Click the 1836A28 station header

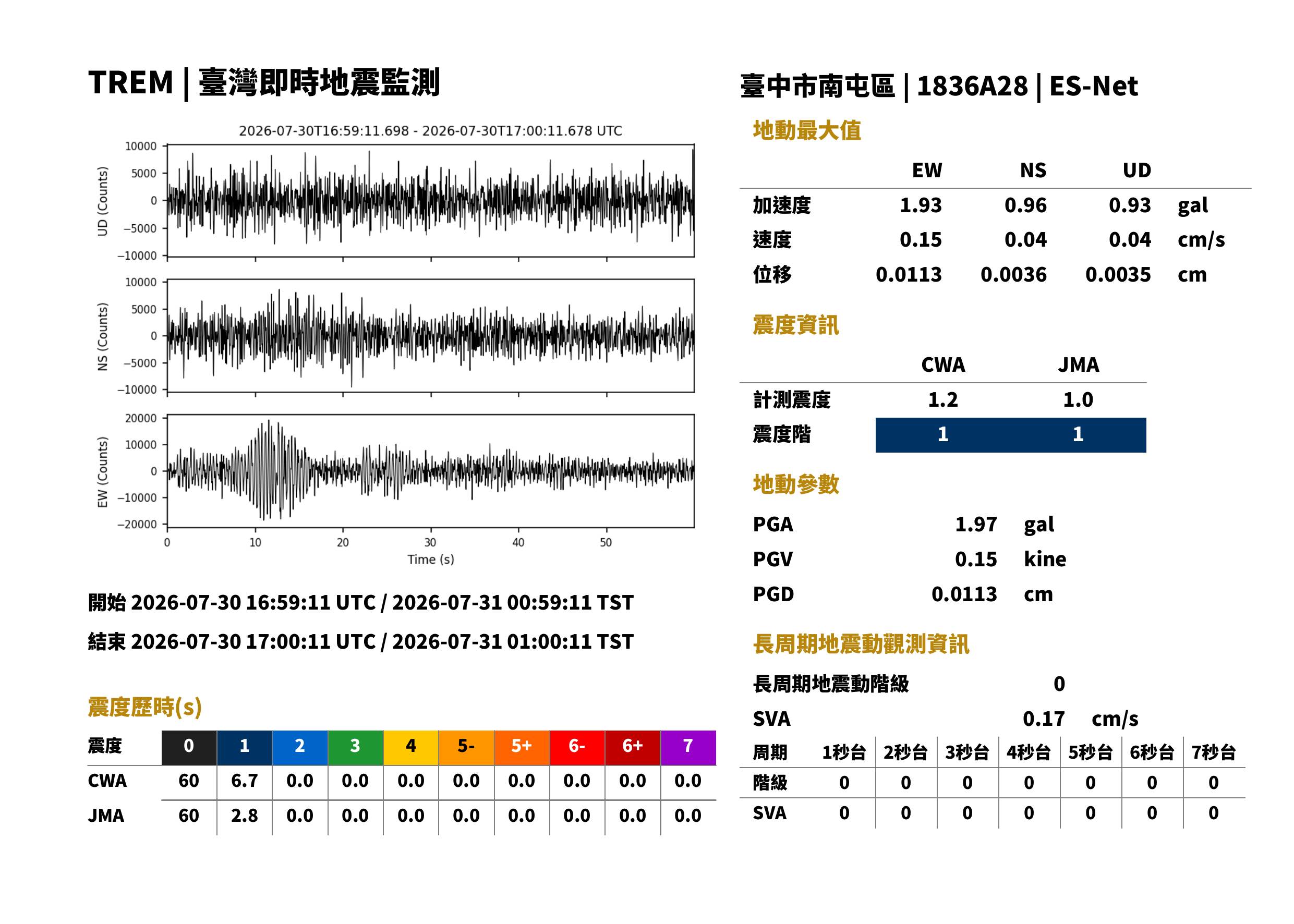pos(972,87)
